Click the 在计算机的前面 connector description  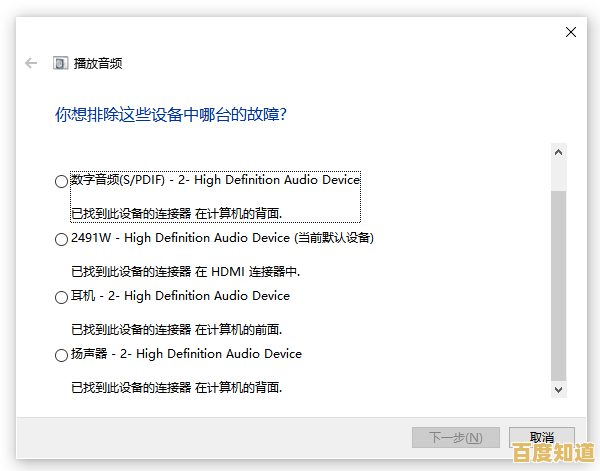coord(176,329)
